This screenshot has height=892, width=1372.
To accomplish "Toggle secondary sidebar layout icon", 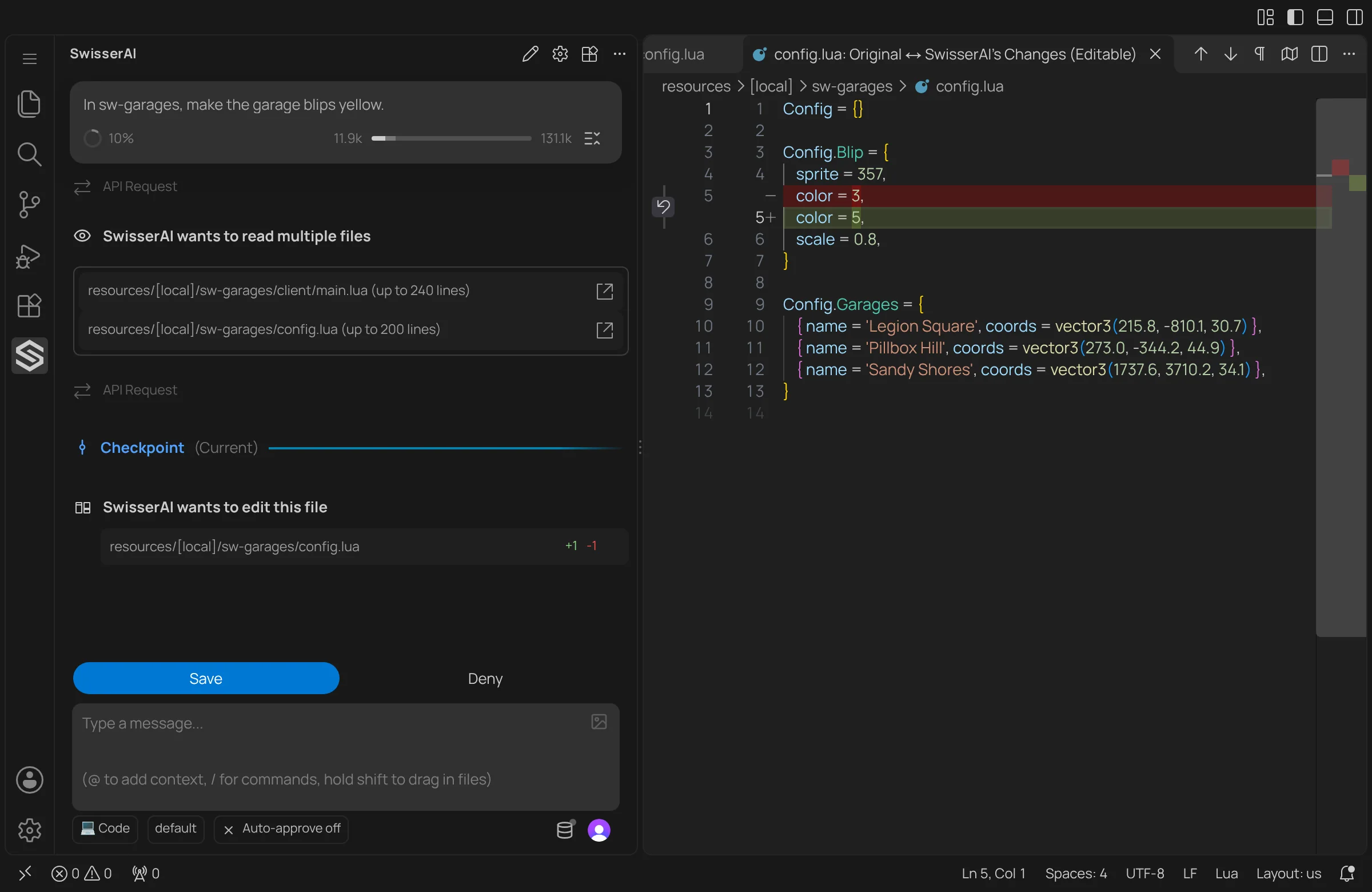I will (x=1355, y=17).
